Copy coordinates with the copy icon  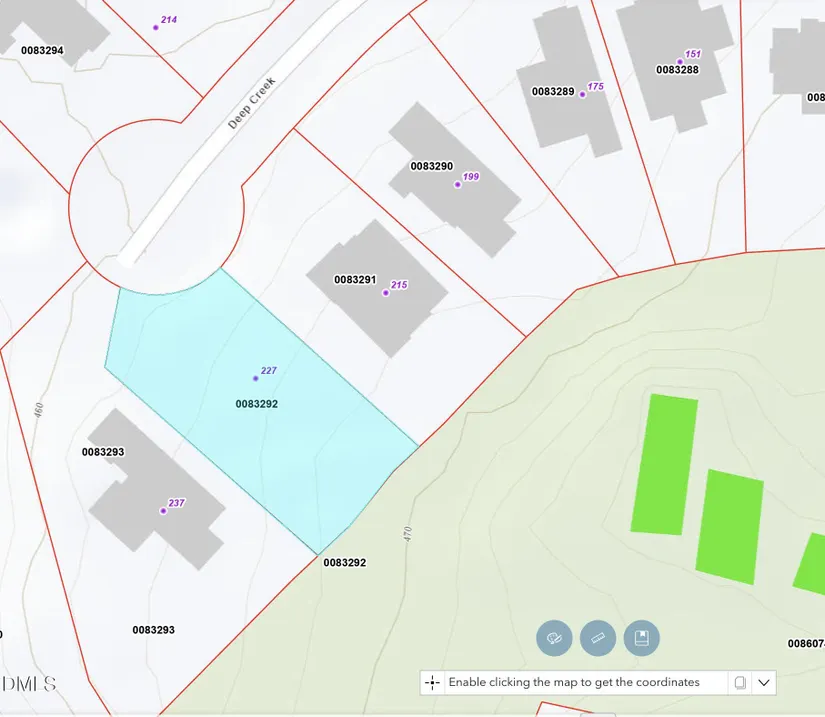pos(740,683)
